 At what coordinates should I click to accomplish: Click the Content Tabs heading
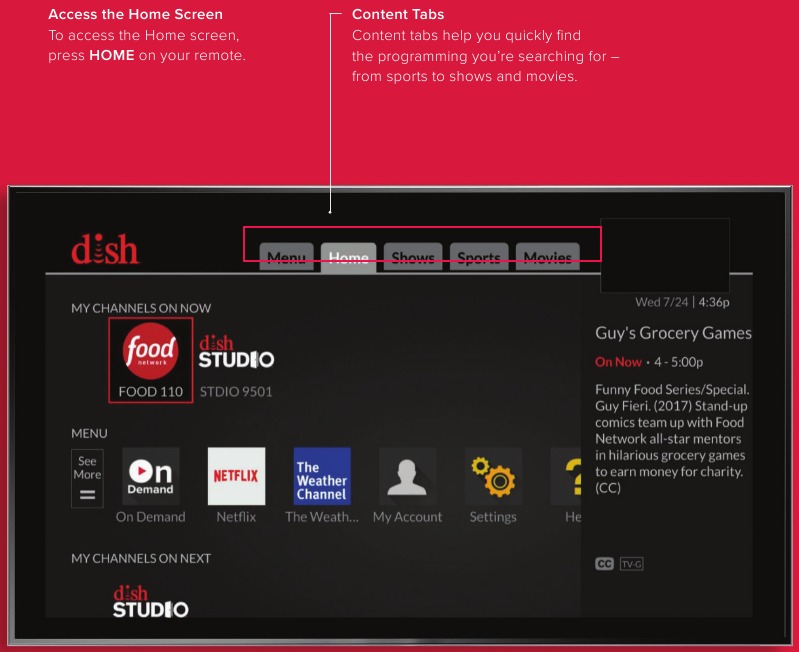coord(398,14)
